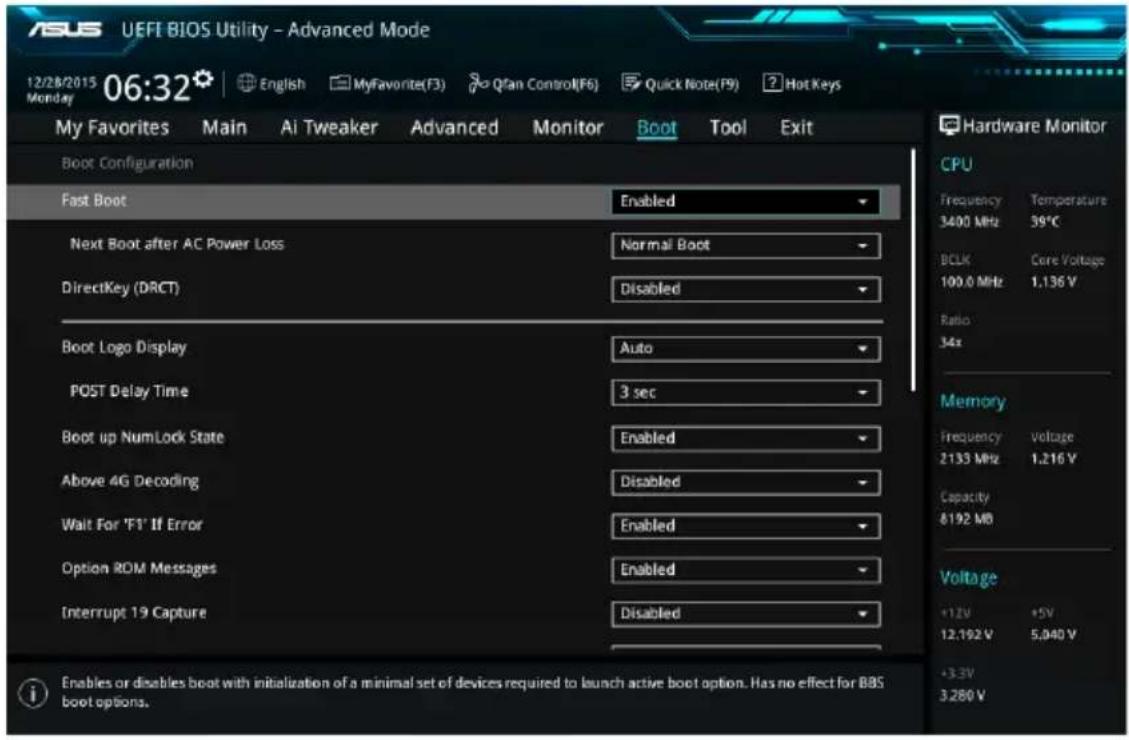Viewport: 1129px width, 740px height.
Task: Select the Boot Logo Display label
Action: pyautogui.click(x=124, y=348)
